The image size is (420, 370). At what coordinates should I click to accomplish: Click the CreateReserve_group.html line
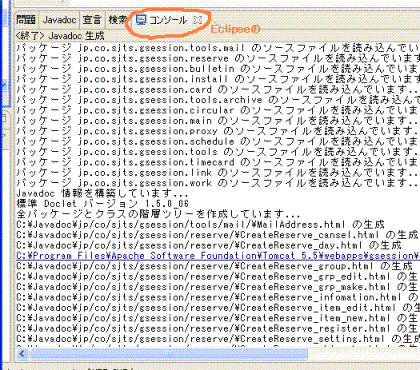click(214, 266)
